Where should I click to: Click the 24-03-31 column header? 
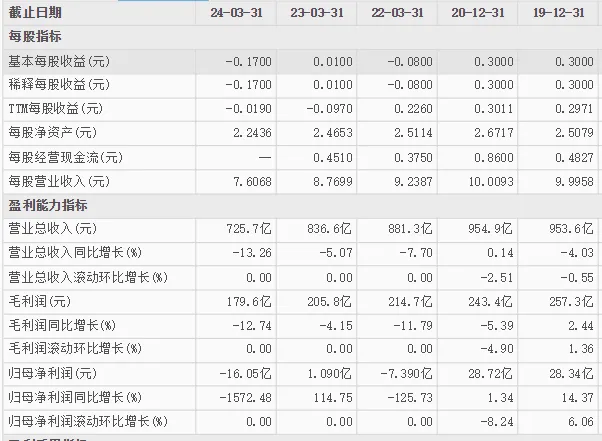pos(236,13)
